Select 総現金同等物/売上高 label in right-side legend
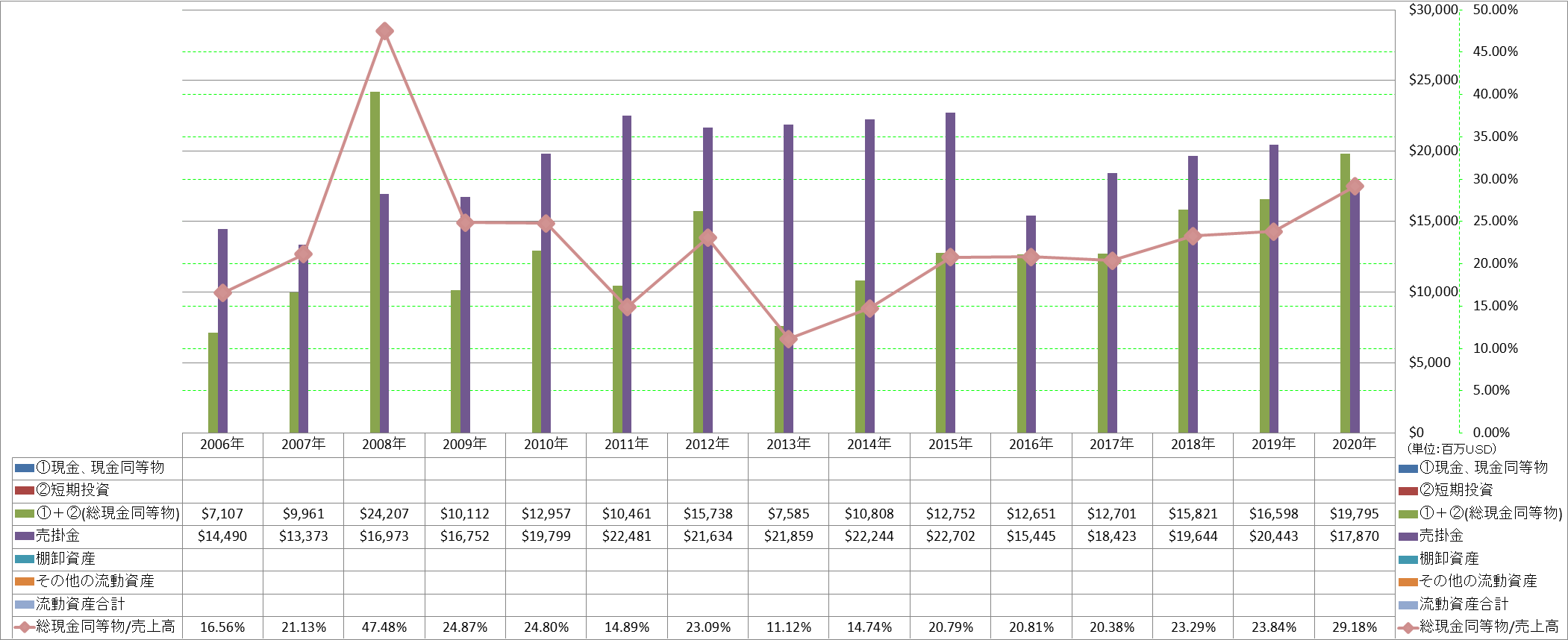This screenshot has width=1568, height=640. 1488,627
